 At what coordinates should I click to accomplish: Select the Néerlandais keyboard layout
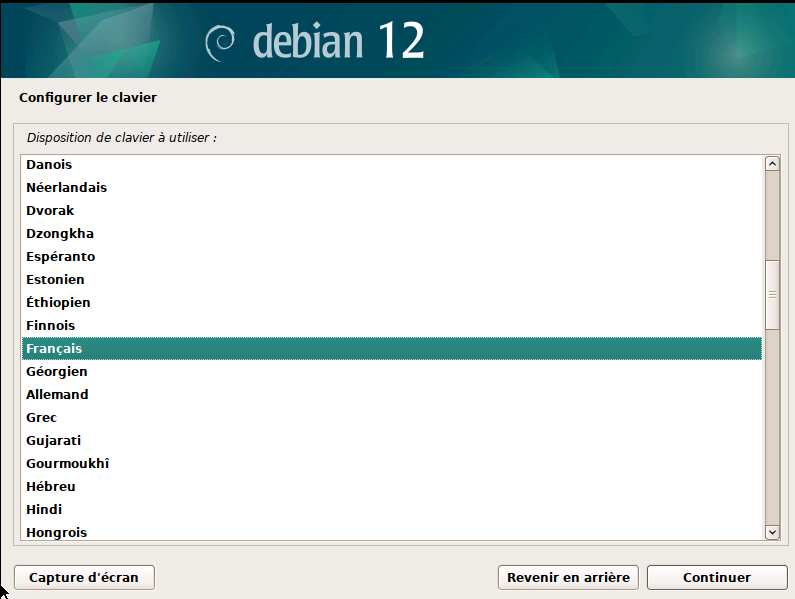click(391, 188)
